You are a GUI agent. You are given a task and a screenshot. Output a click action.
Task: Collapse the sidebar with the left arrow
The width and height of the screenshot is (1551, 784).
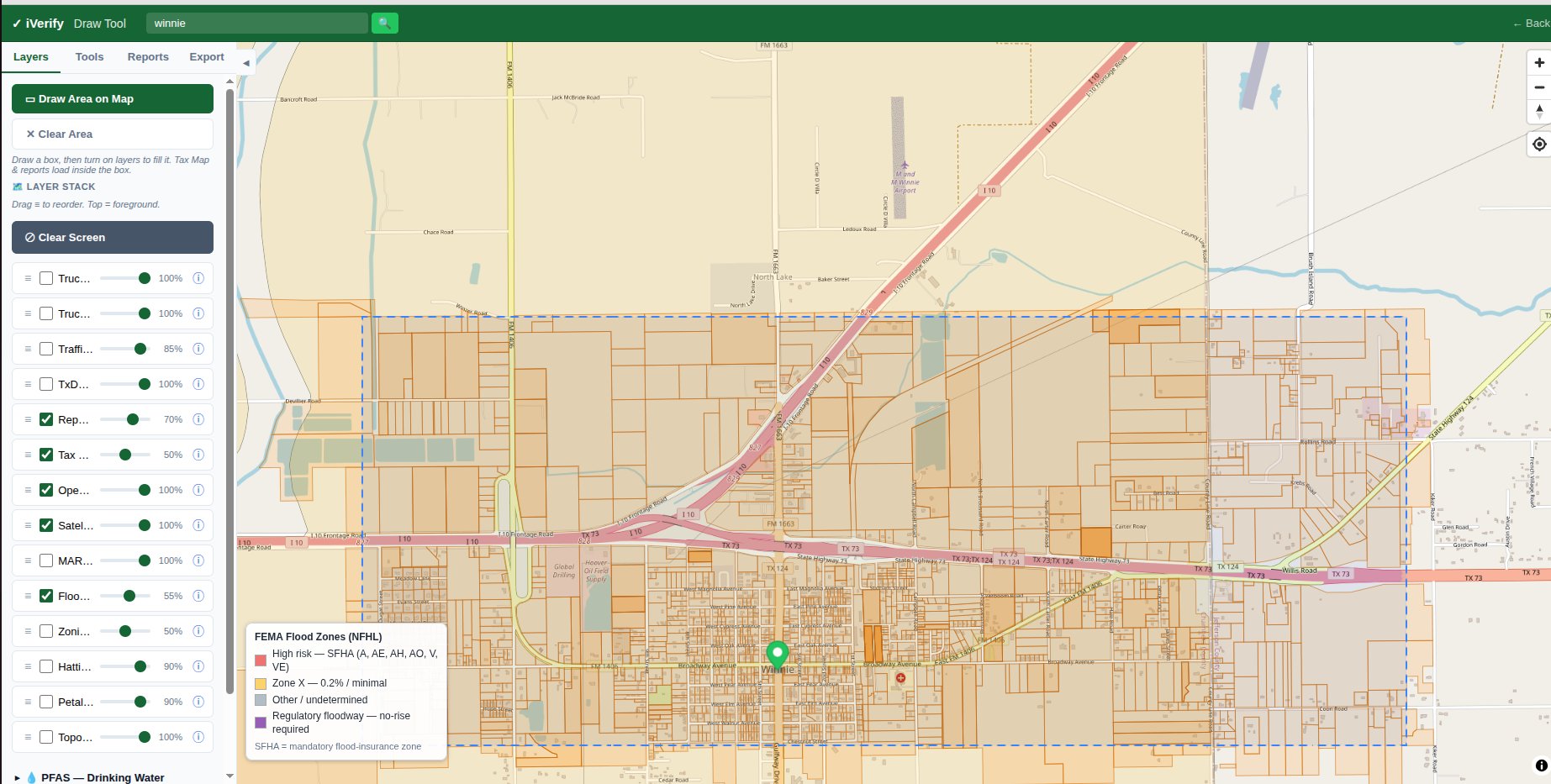tap(245, 63)
